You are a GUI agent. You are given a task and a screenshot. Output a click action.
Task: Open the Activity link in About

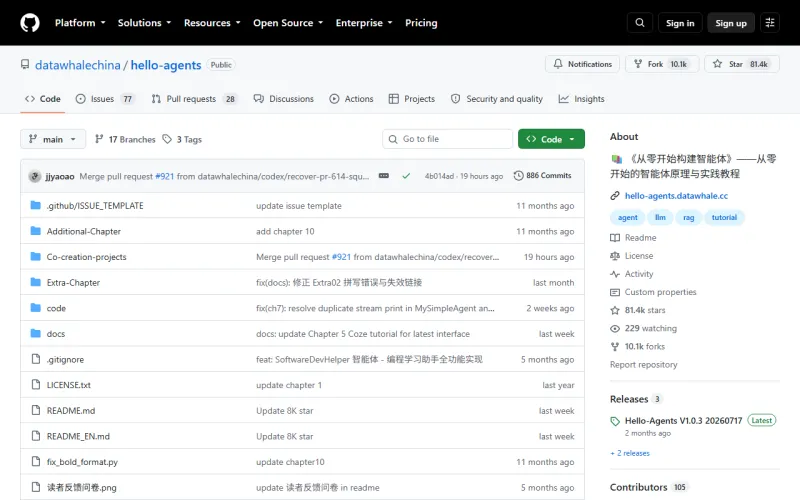coord(632,274)
